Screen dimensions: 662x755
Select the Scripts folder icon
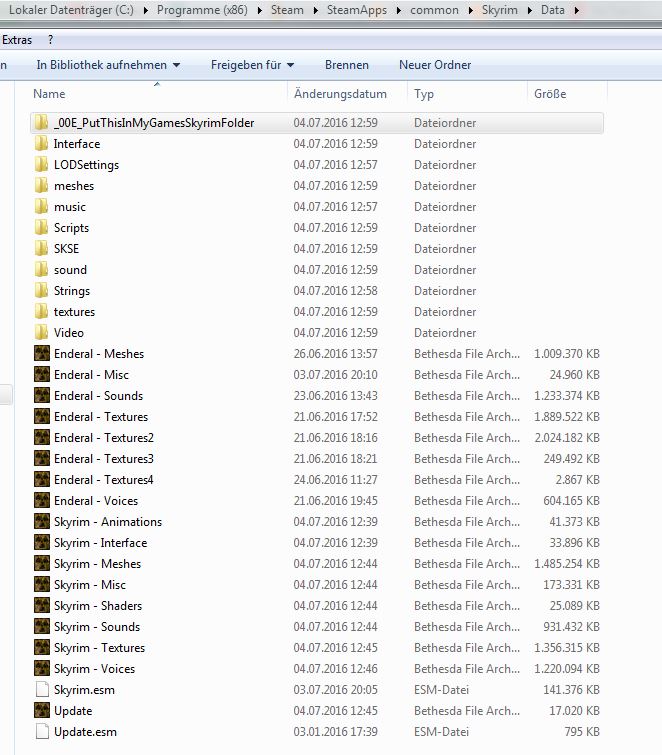click(42, 228)
